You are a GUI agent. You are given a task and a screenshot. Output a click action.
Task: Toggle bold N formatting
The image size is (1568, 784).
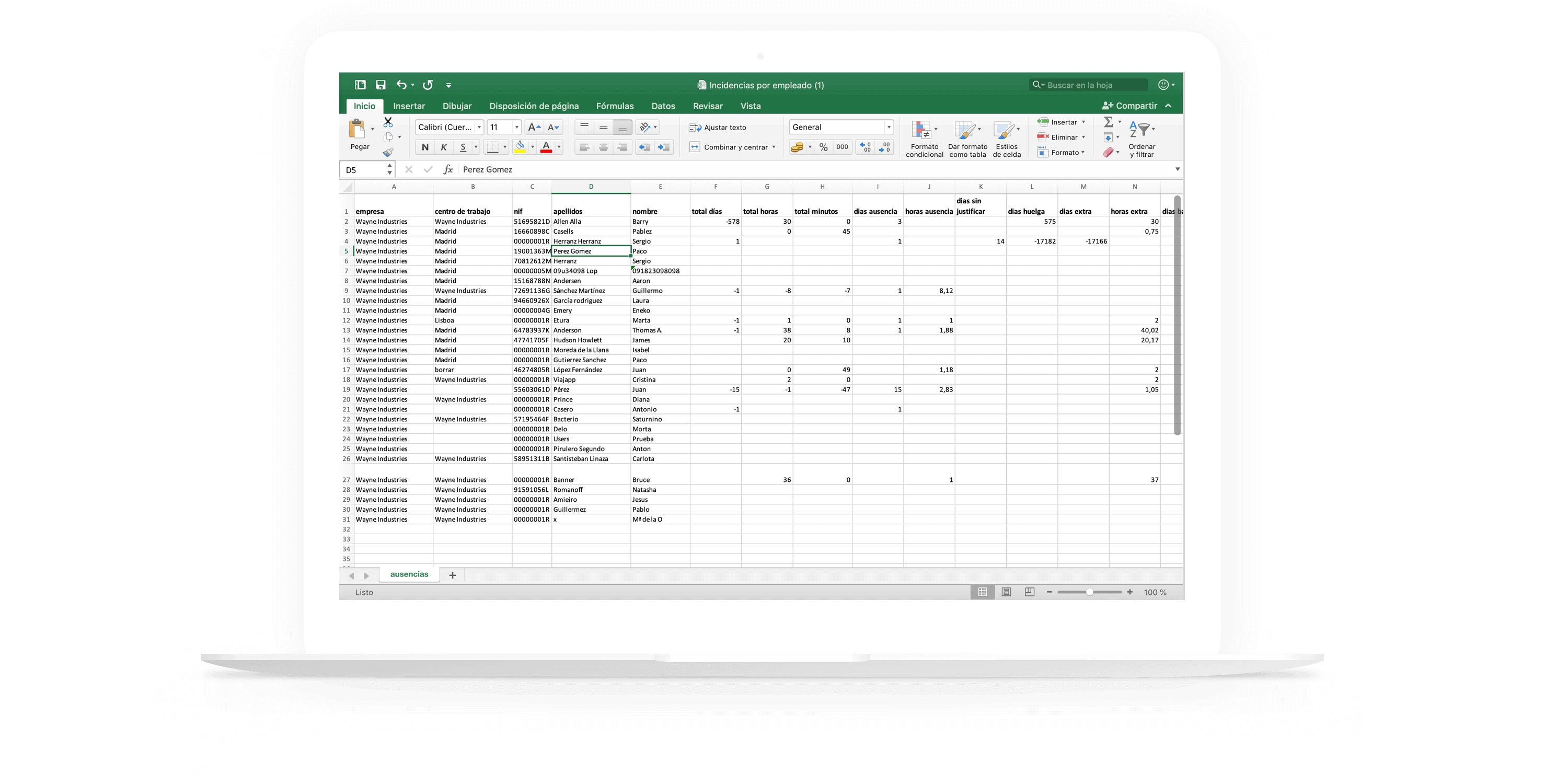[425, 147]
